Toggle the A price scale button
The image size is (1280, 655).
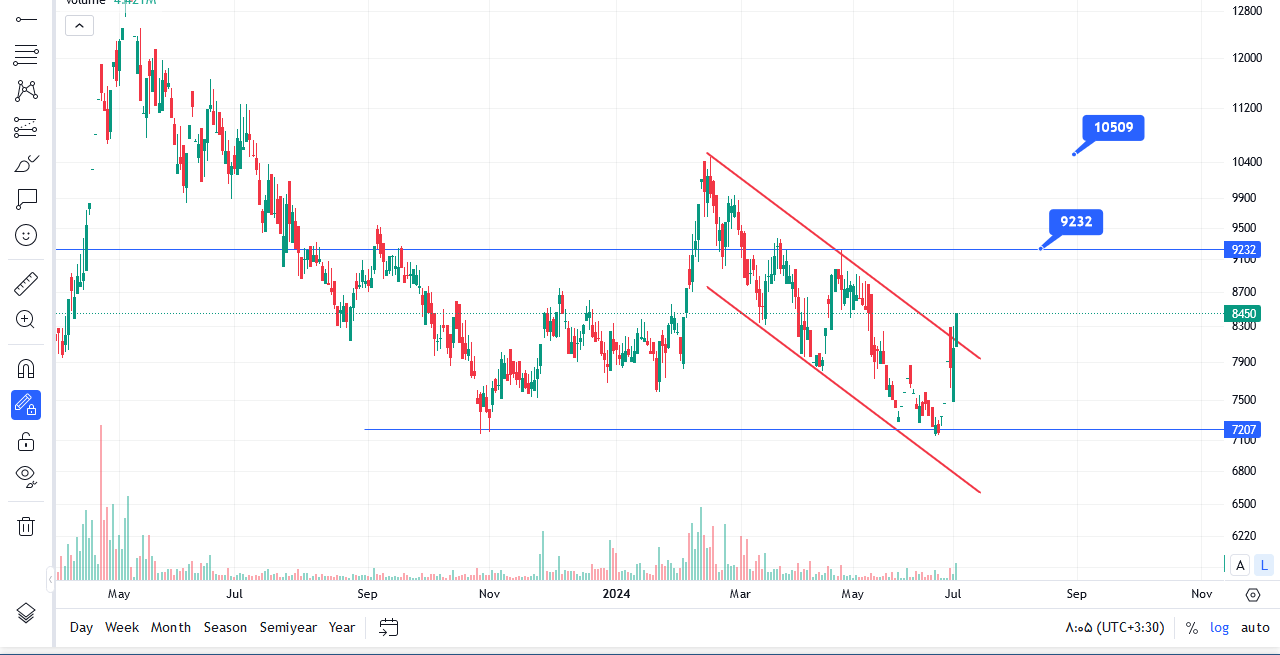pyautogui.click(x=1240, y=565)
